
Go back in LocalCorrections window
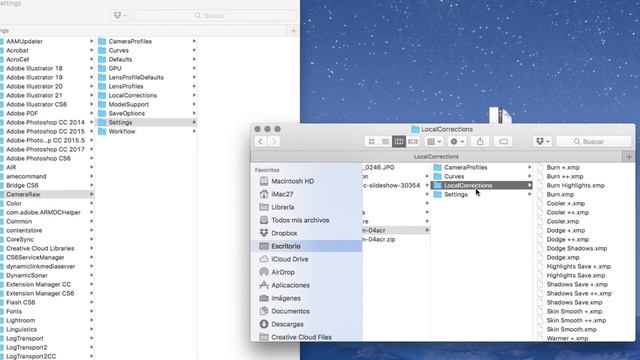(260, 141)
